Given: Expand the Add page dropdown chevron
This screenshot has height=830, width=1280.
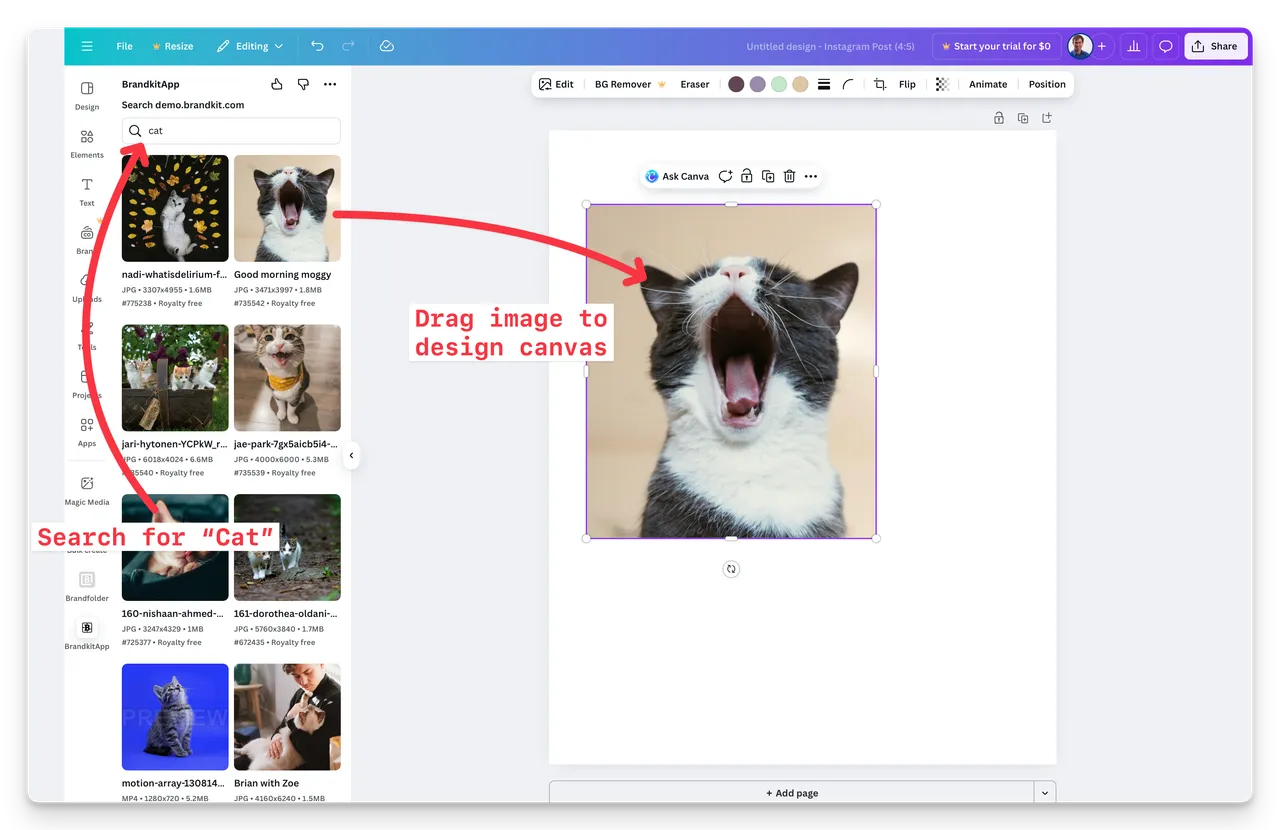Looking at the screenshot, I should click(x=1044, y=791).
